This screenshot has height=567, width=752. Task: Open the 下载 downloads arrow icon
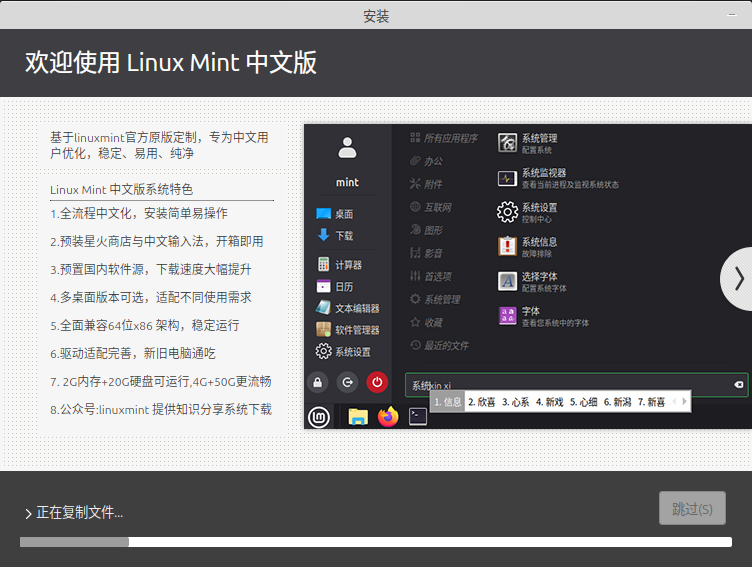(x=324, y=235)
